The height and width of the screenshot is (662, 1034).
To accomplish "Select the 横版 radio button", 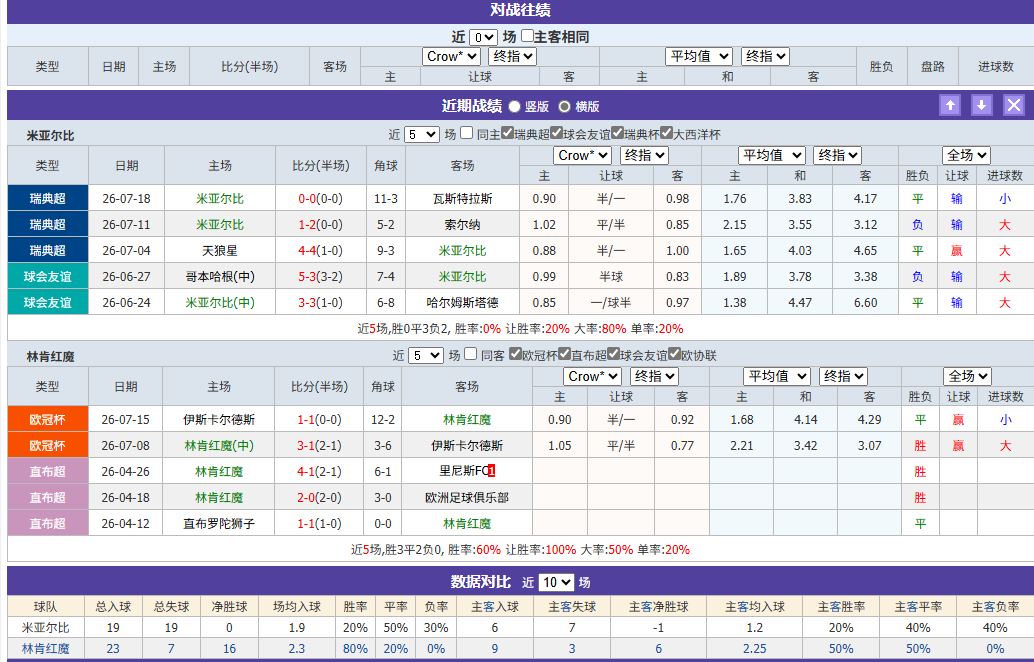I will click(564, 106).
